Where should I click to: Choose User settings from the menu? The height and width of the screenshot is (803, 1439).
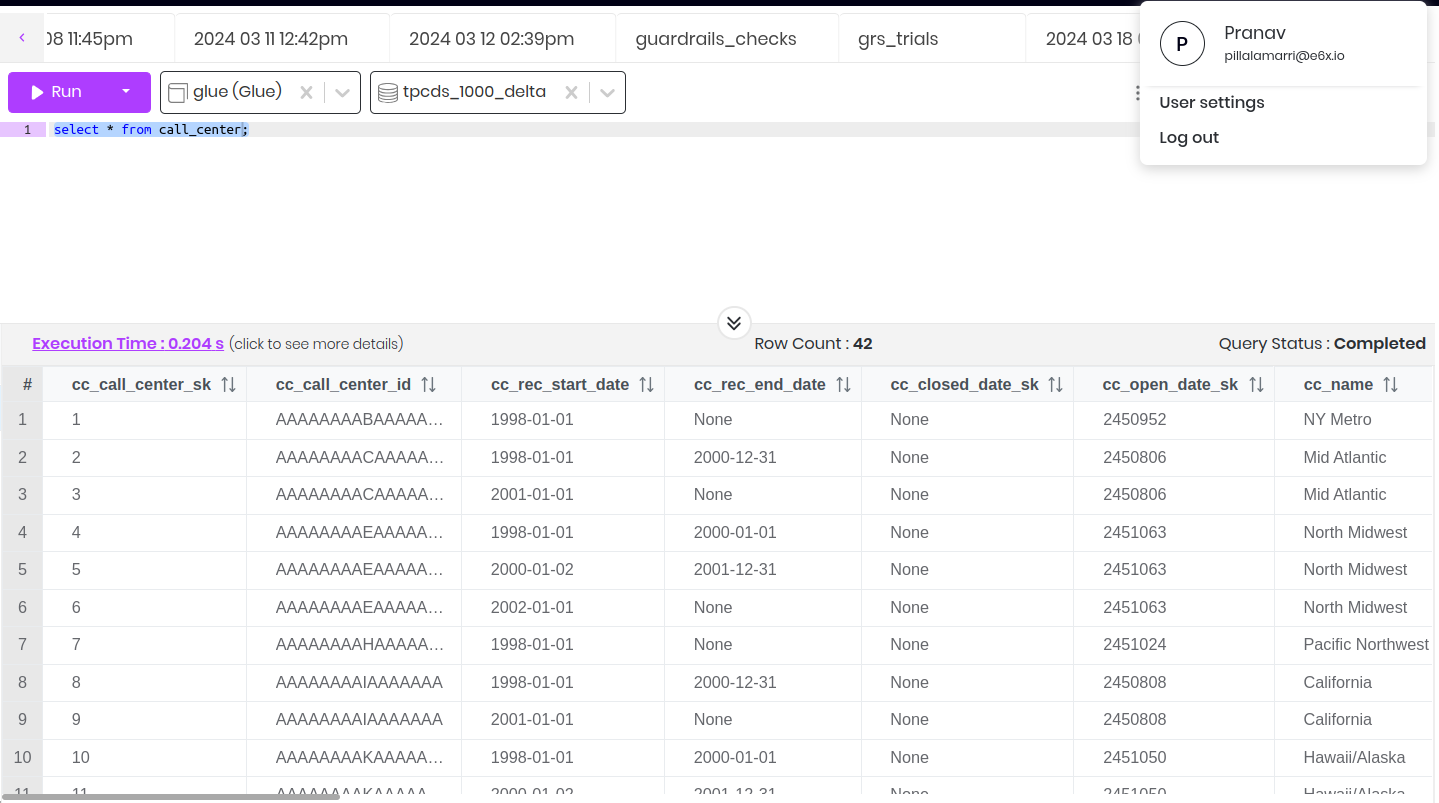(x=1212, y=103)
